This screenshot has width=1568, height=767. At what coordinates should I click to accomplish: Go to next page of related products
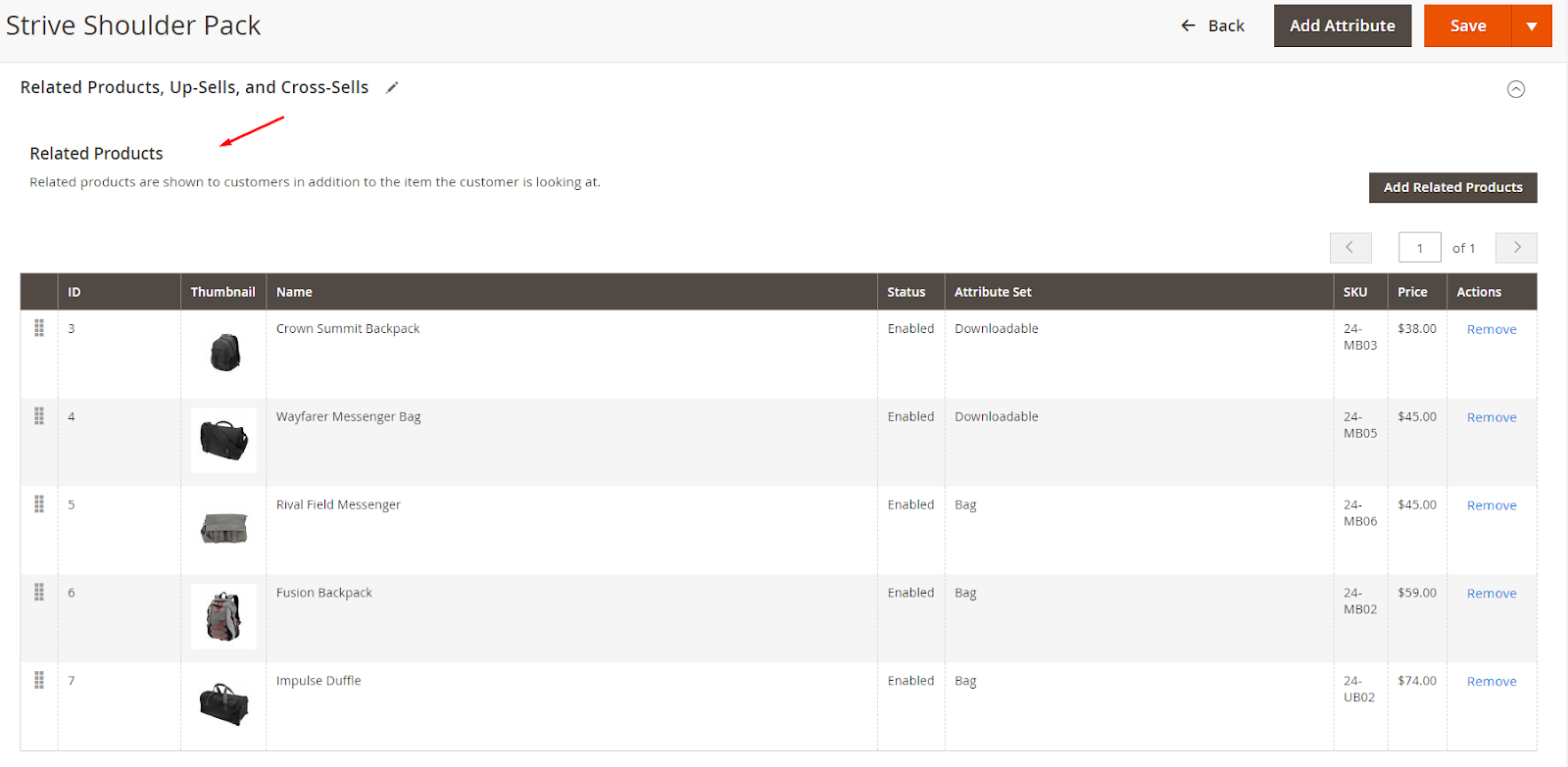[x=1516, y=248]
